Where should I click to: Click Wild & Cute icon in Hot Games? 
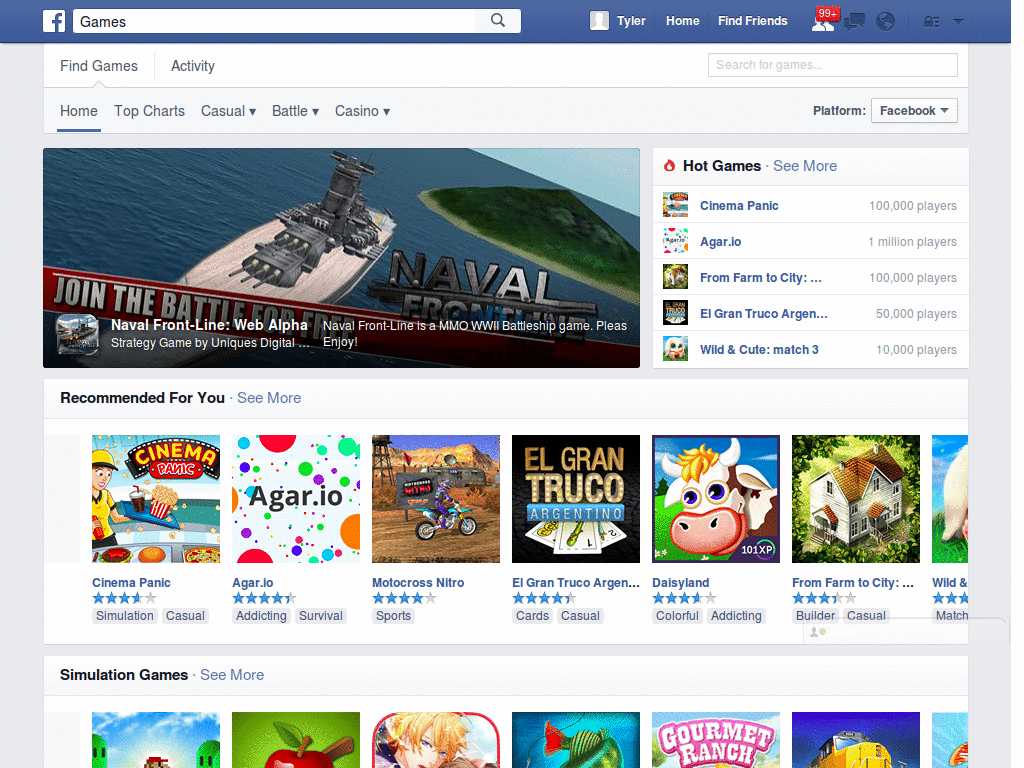coord(675,349)
